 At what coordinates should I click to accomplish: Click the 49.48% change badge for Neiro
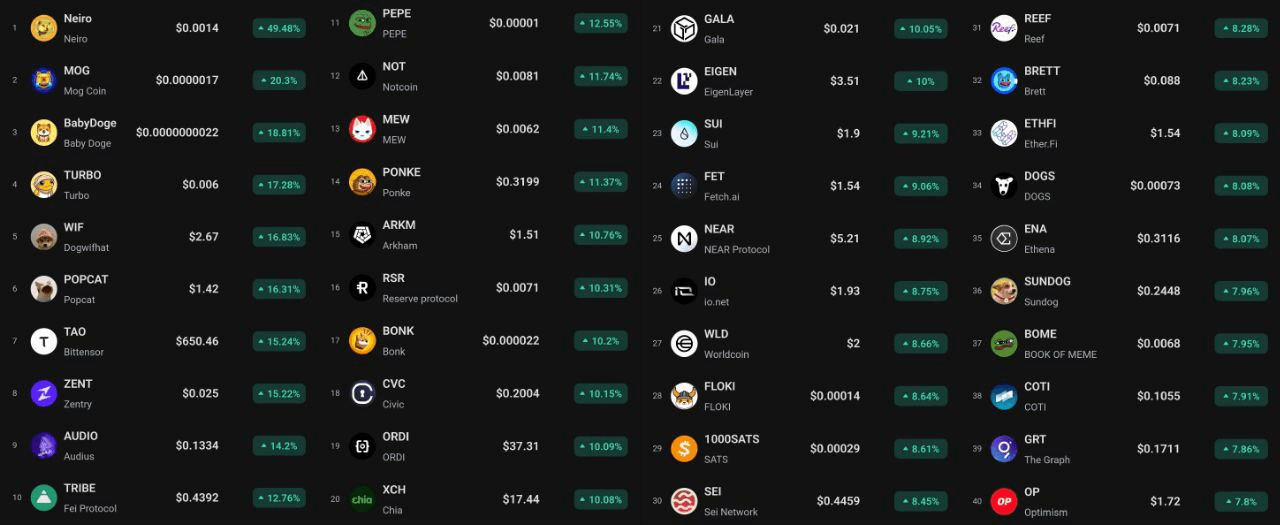coord(279,28)
